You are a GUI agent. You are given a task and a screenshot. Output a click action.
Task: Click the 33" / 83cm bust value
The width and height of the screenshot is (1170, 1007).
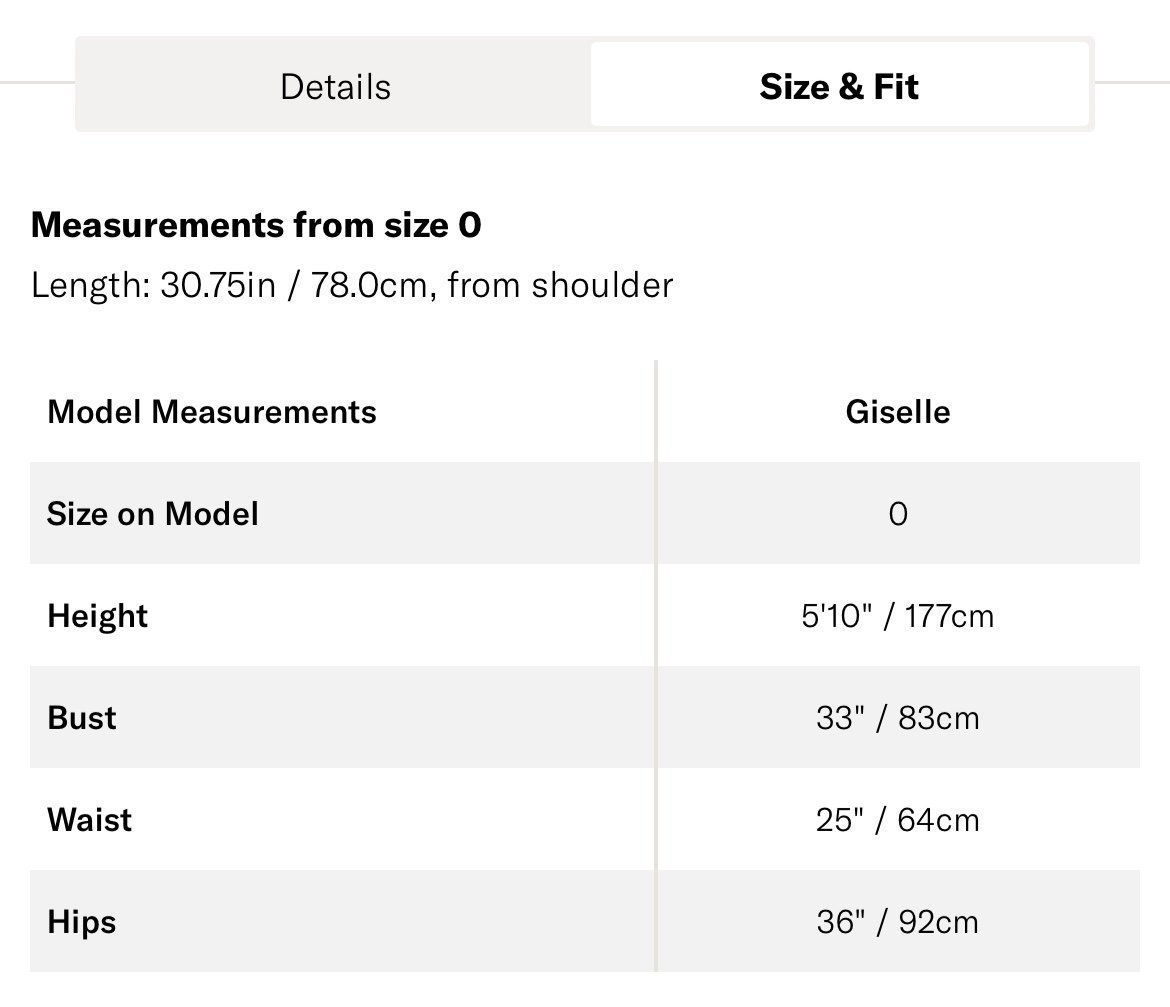[898, 718]
